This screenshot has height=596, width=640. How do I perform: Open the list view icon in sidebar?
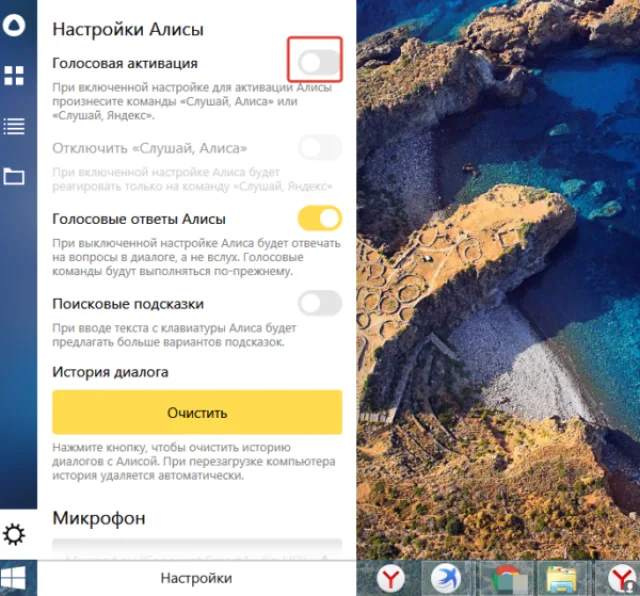(x=14, y=126)
